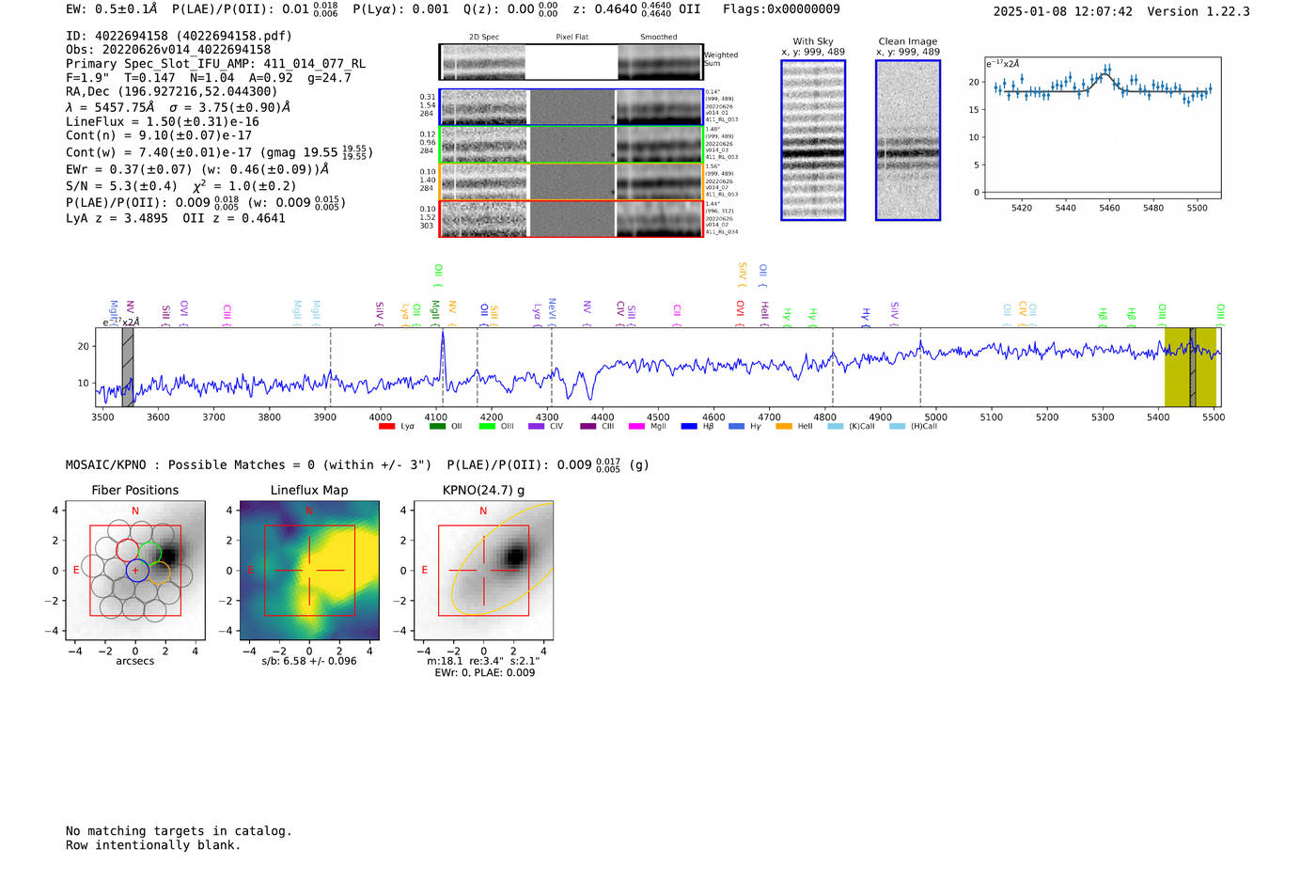The width and height of the screenshot is (1316, 896).
Task: Select the green-bordered fiber spectrum row
Action: (x=572, y=144)
